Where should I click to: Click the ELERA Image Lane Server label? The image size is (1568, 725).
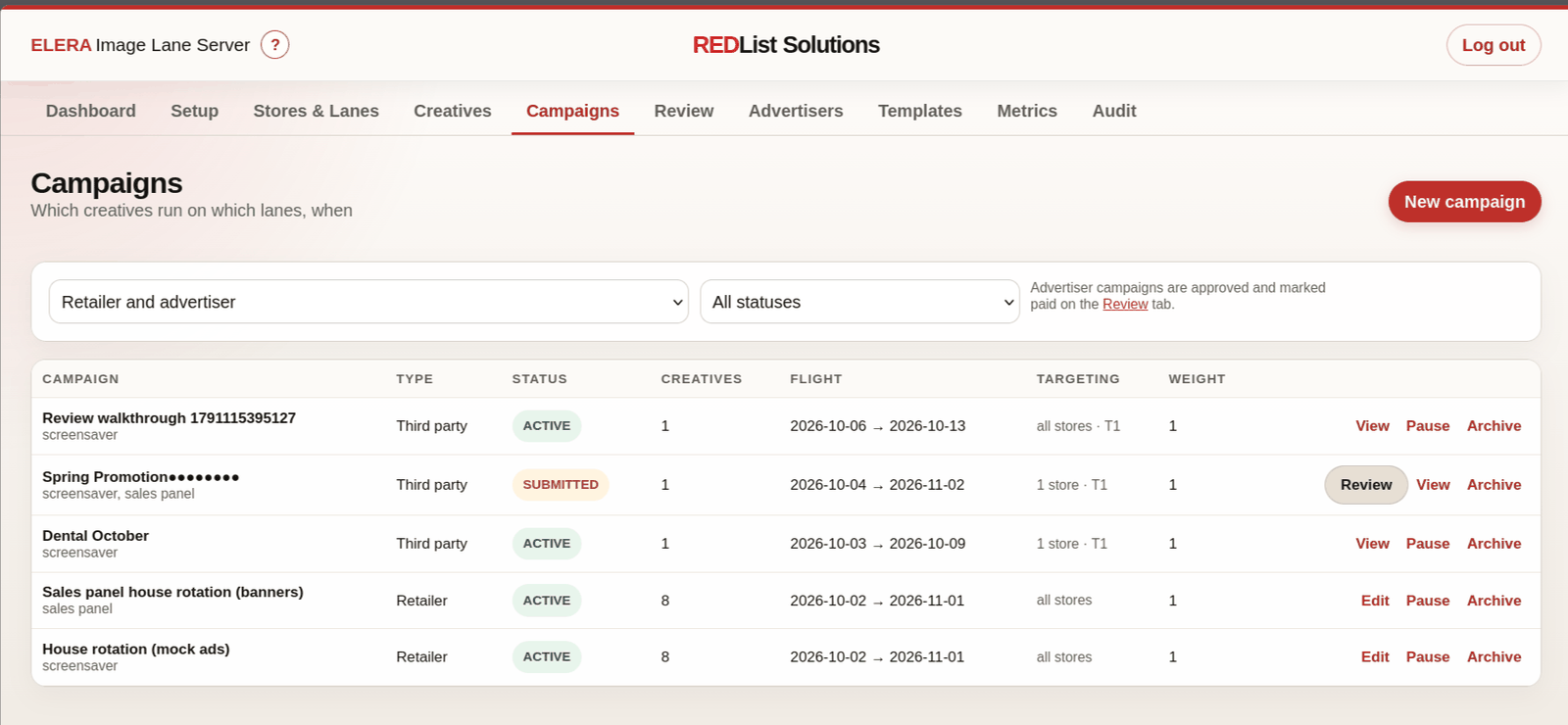(140, 45)
